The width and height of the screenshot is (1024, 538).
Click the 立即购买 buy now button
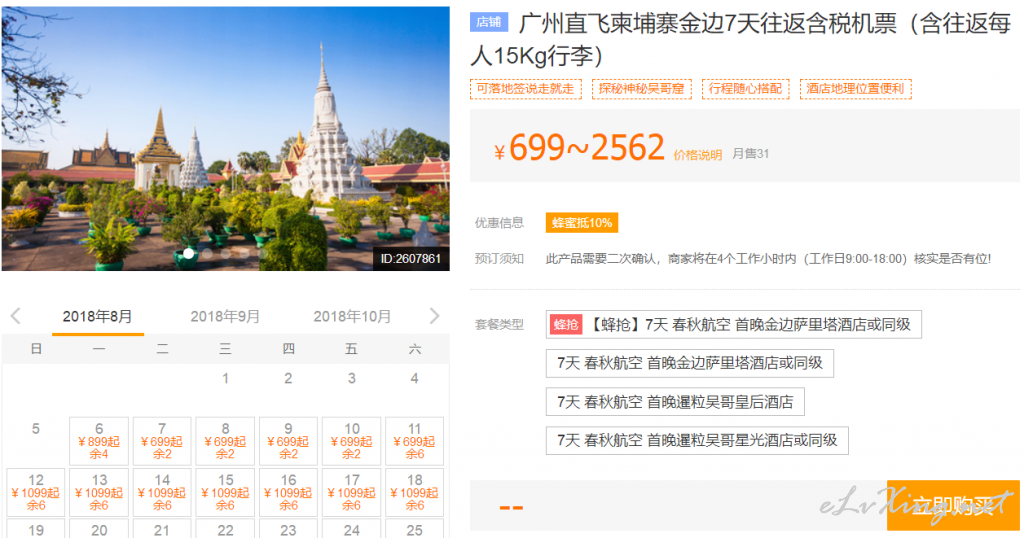[953, 506]
